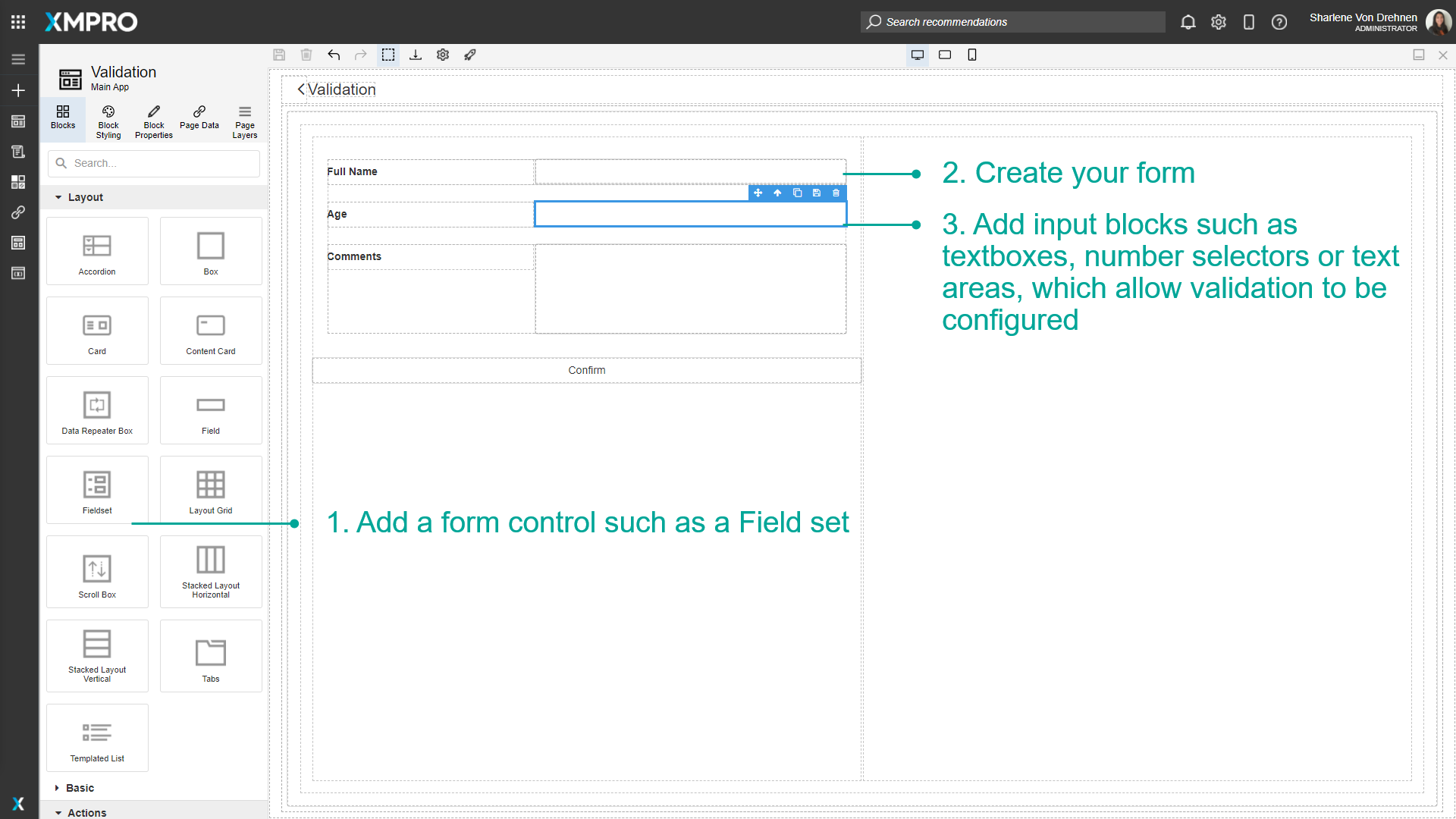Click the rocket publish icon in the toolbar
Screen dimensions: 1456x819
tap(470, 55)
